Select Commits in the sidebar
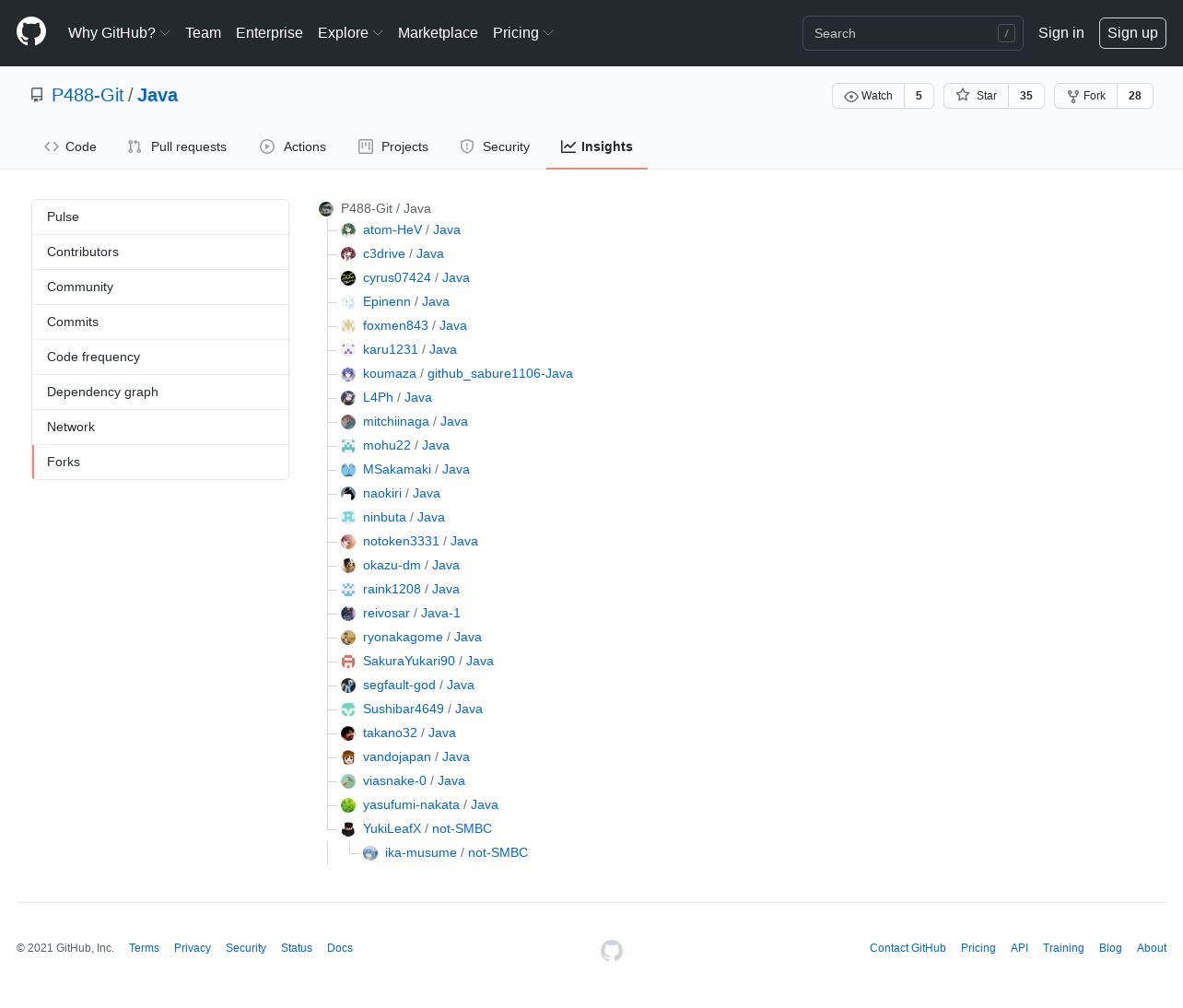1183x1008 pixels. pyautogui.click(x=160, y=322)
